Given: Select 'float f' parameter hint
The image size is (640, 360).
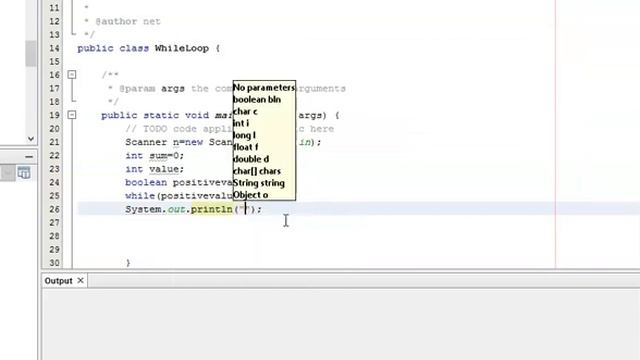Looking at the screenshot, I should 246,147.
